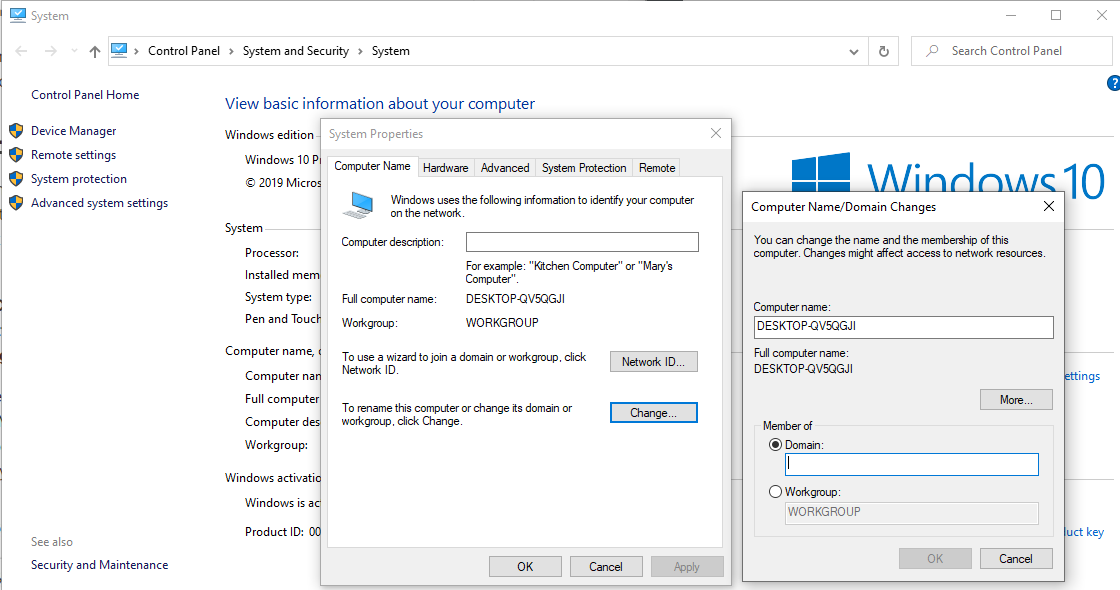The image size is (1120, 590).
Task: Click the More... button
Action: pyautogui.click(x=1016, y=400)
